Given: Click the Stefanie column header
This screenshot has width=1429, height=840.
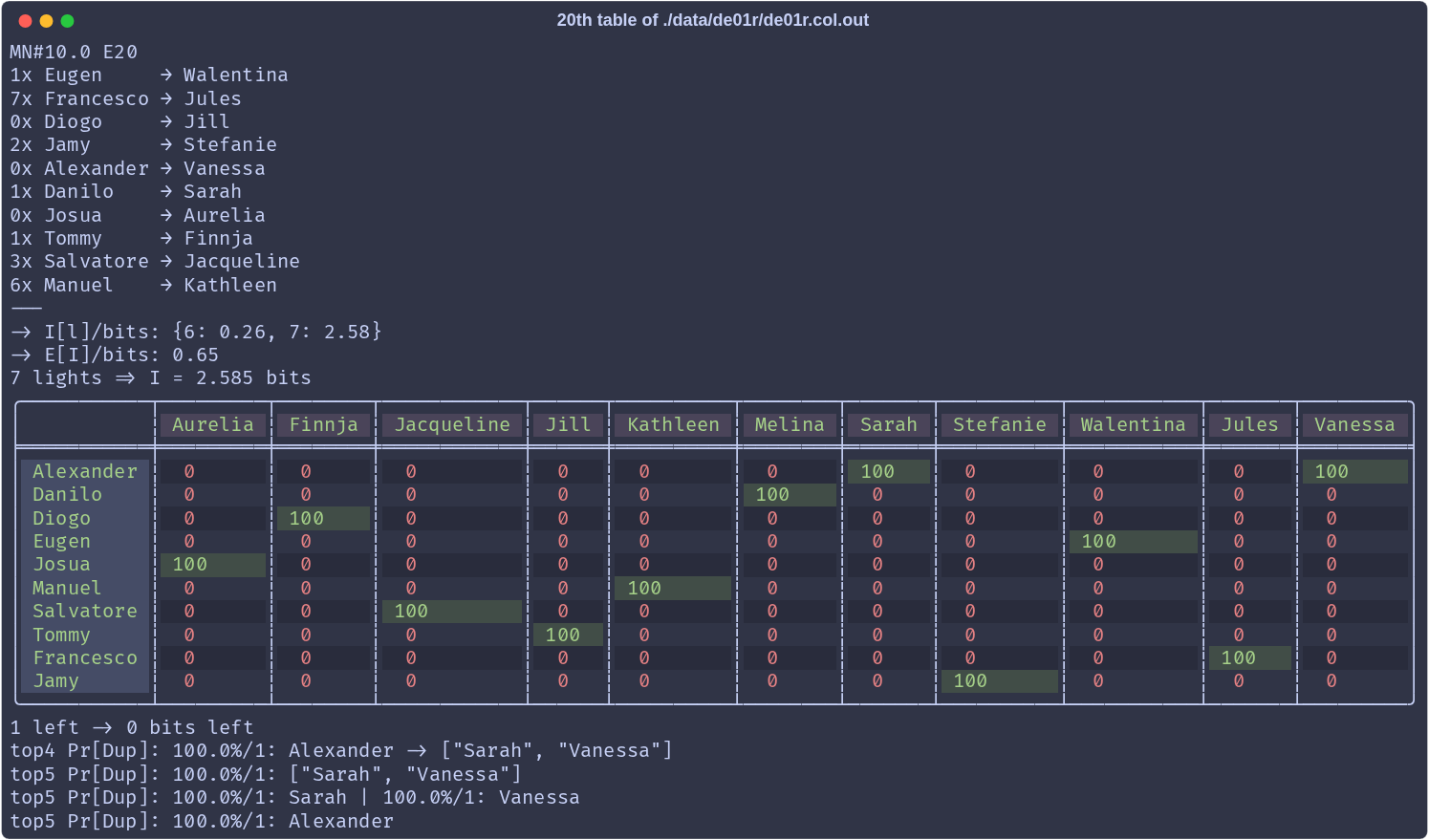Looking at the screenshot, I should (x=1000, y=424).
